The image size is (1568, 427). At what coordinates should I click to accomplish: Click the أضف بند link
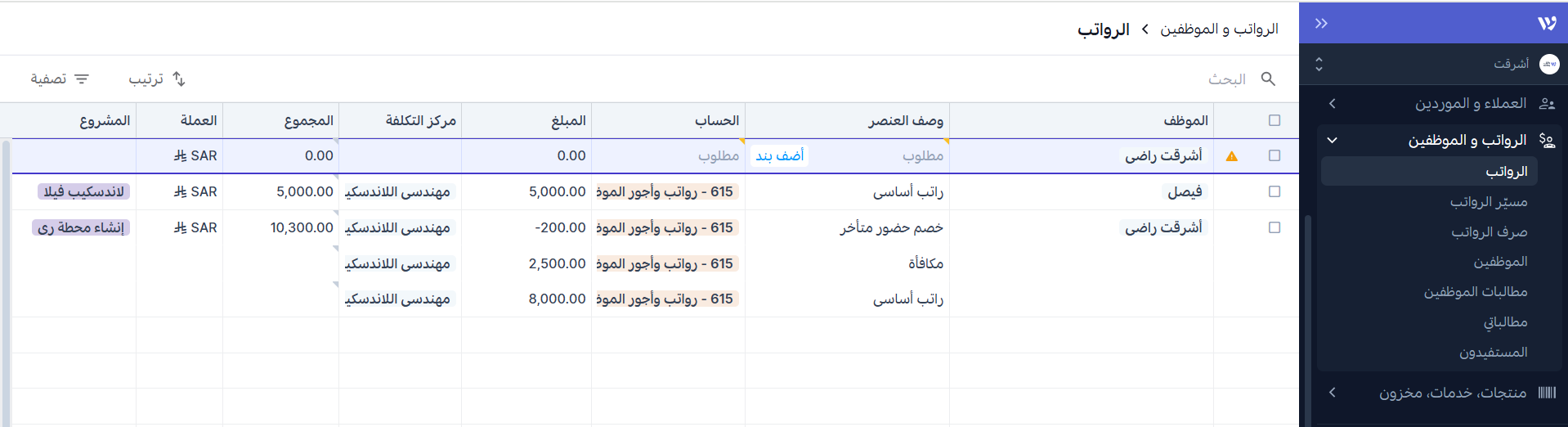point(779,155)
